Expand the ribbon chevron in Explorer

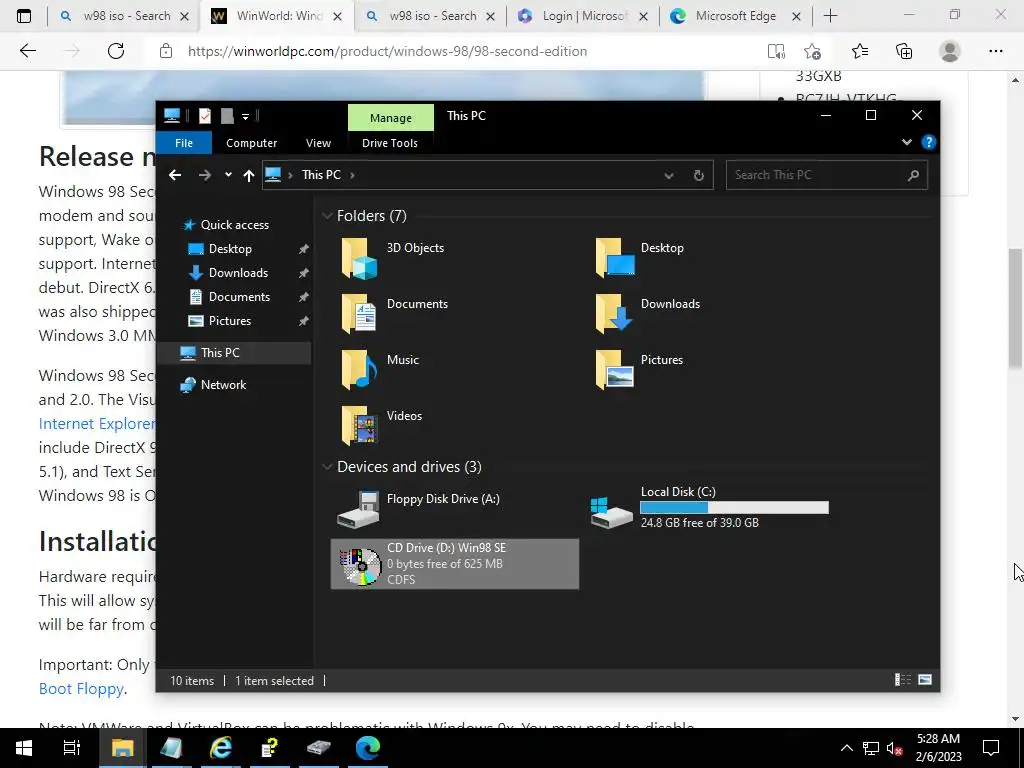click(x=906, y=142)
